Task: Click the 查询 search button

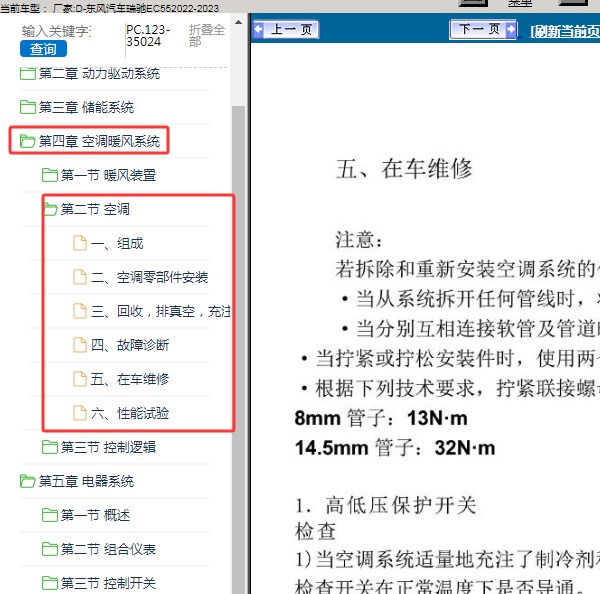Action: click(x=43, y=49)
